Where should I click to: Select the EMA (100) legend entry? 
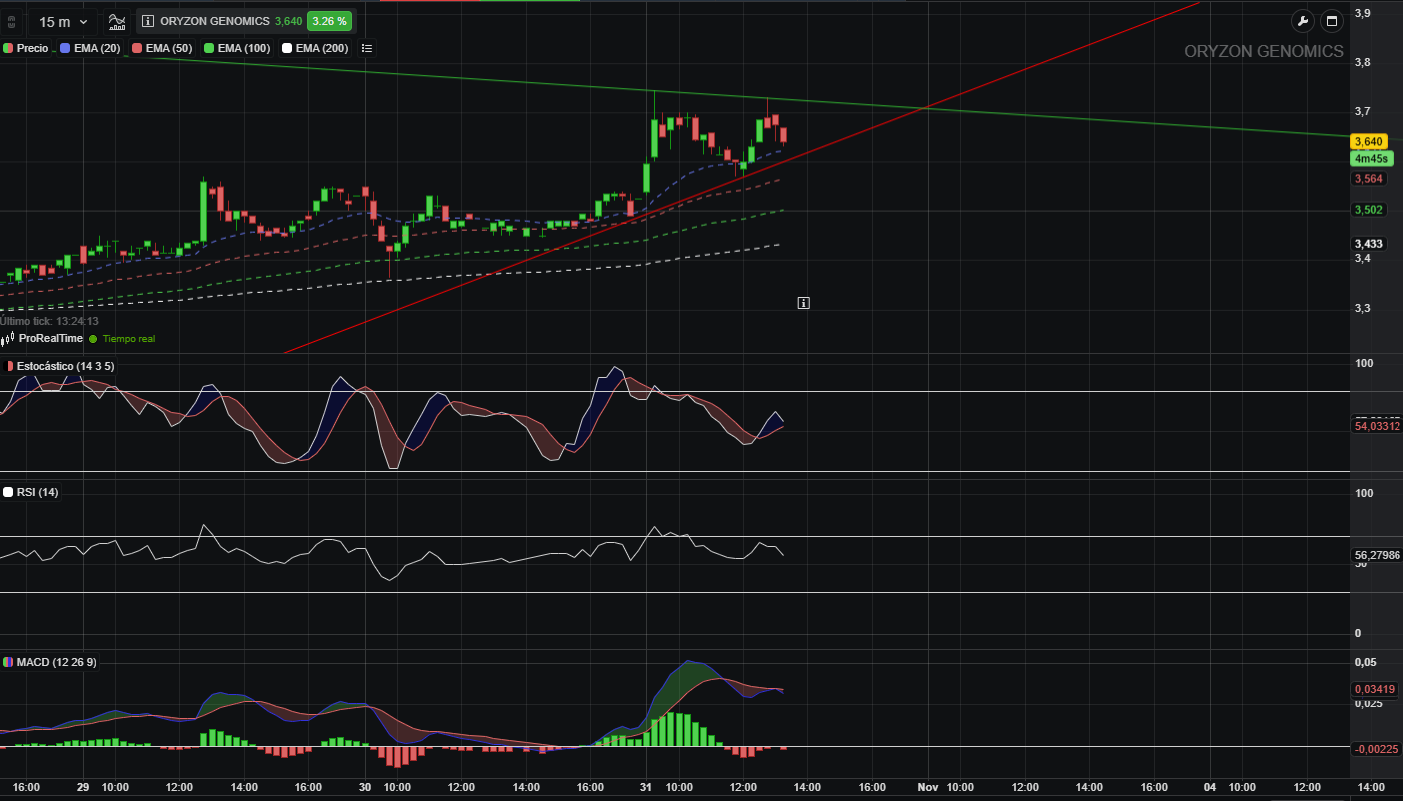[237, 48]
